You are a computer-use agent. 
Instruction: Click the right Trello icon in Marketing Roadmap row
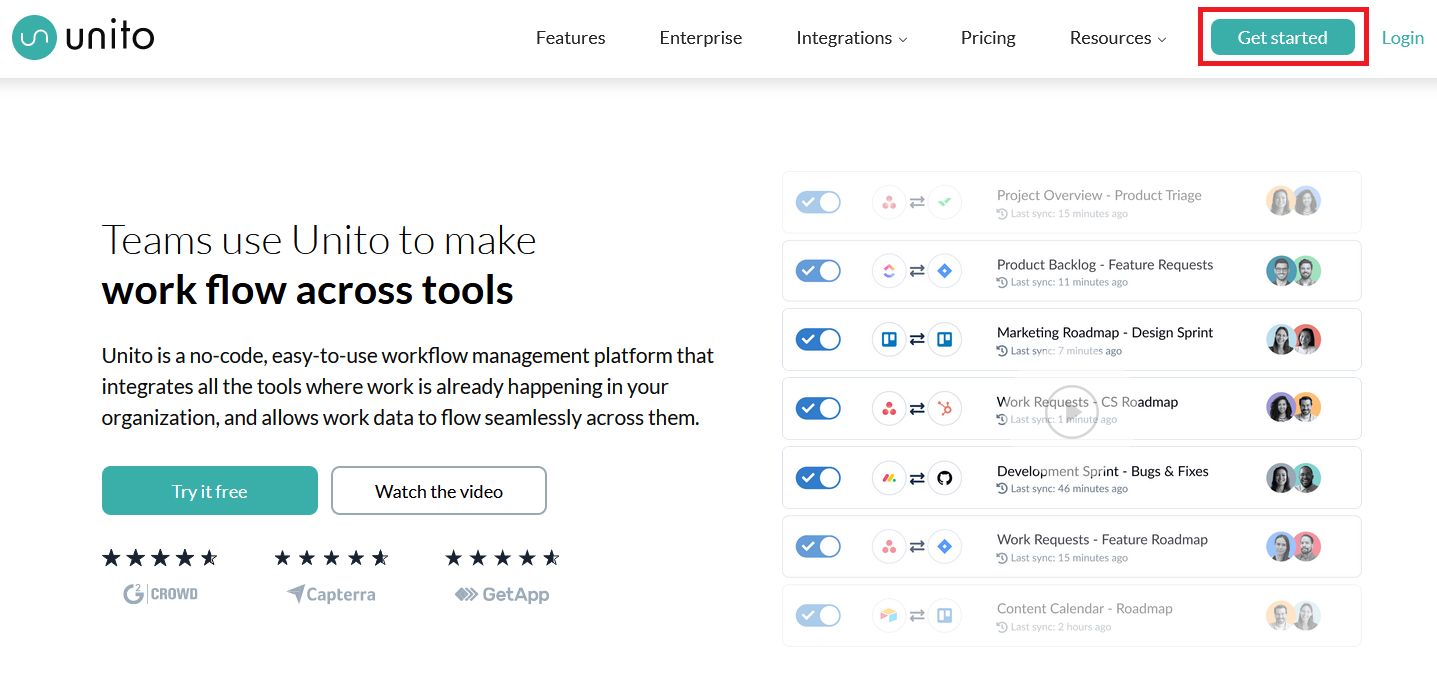coord(944,340)
